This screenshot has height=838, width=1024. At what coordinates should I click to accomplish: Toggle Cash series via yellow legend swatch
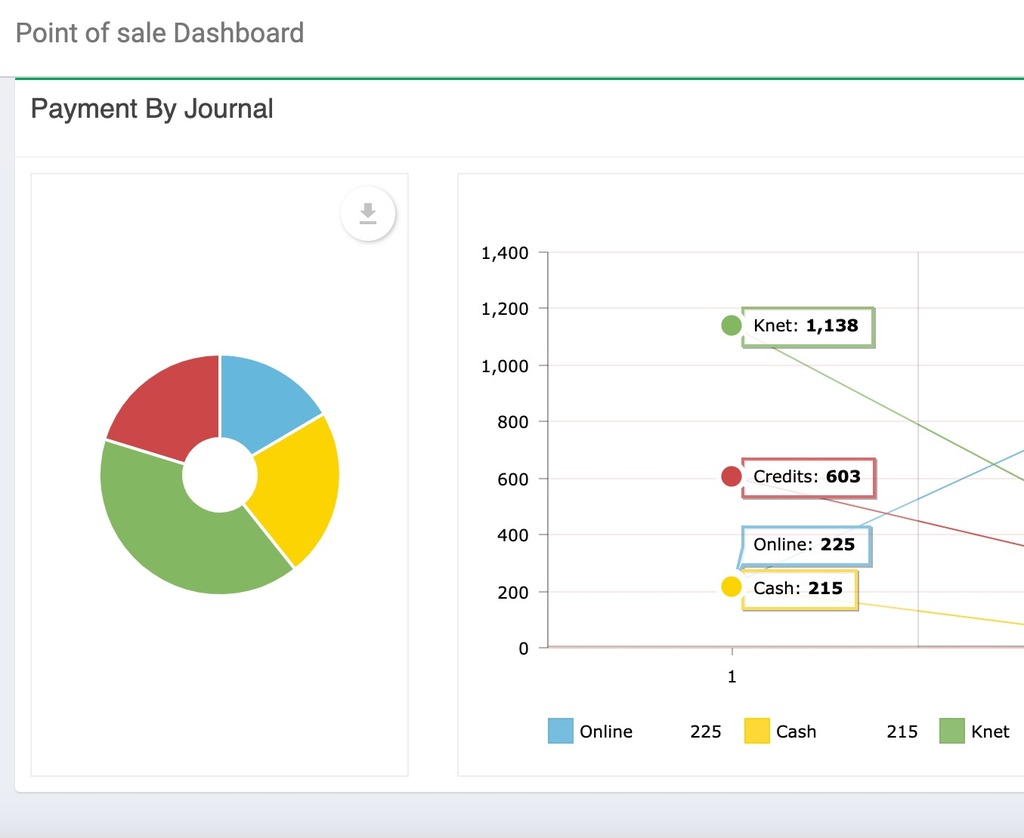[x=757, y=731]
